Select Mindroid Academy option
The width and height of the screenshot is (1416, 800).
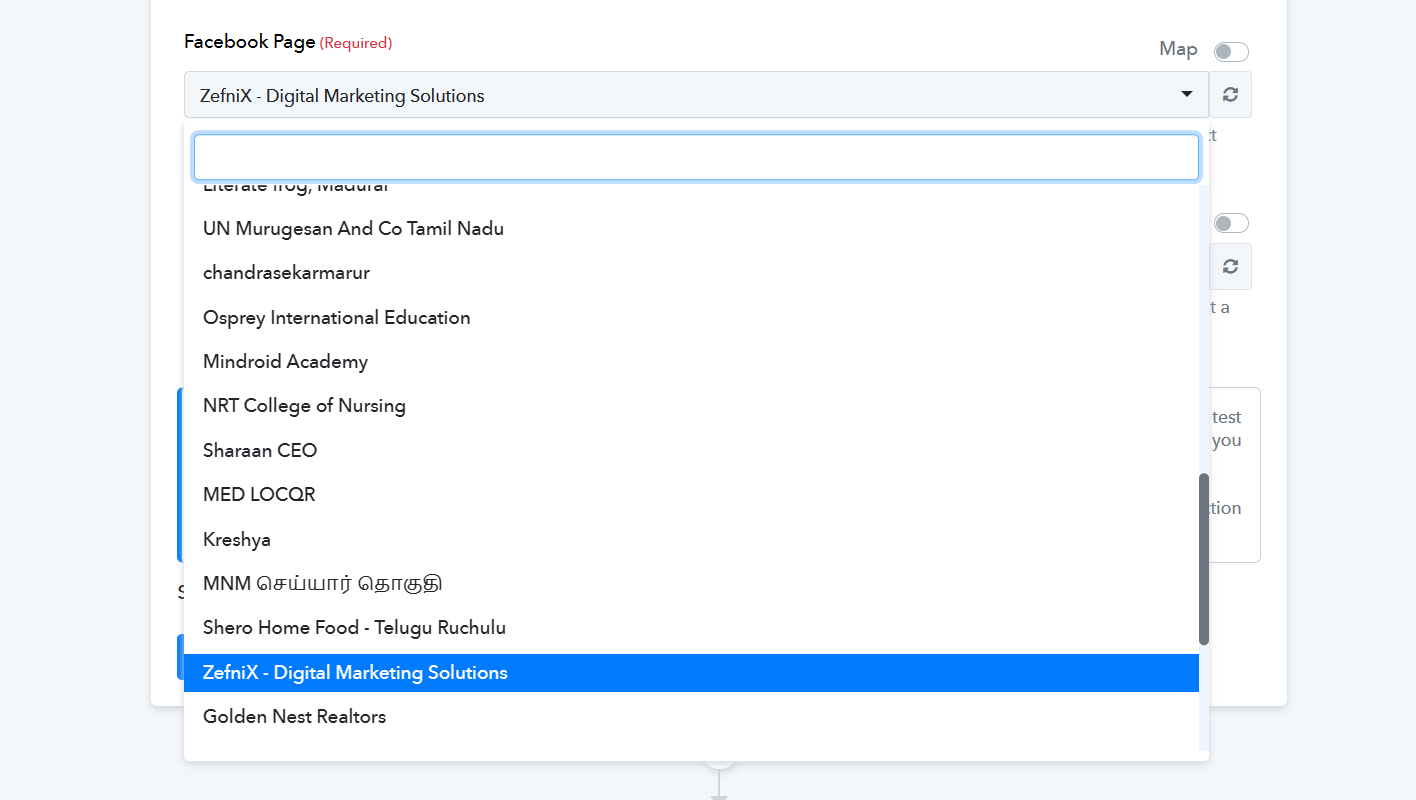[x=691, y=362]
